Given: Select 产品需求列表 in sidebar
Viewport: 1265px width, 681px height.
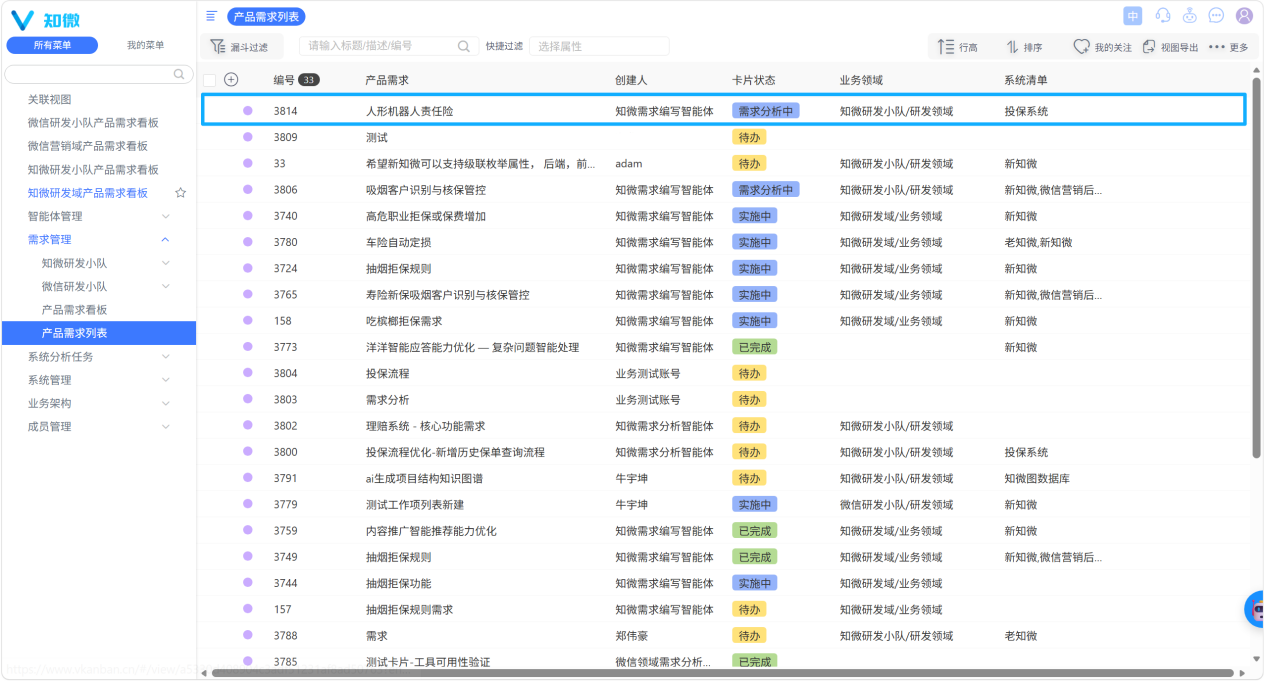Looking at the screenshot, I should pos(98,333).
